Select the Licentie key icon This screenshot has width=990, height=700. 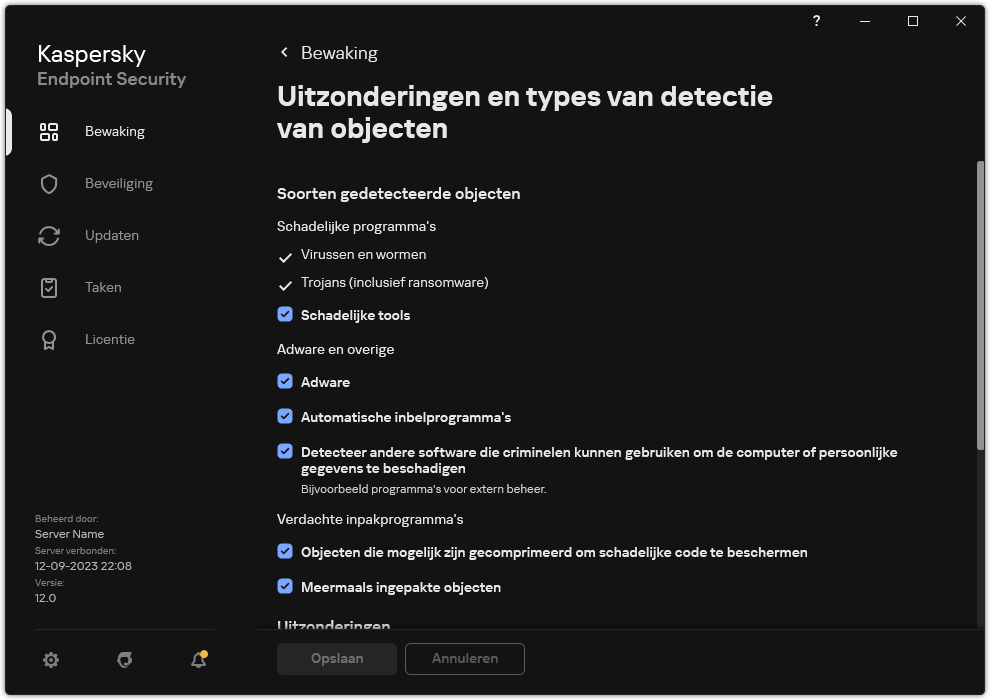click(x=49, y=339)
